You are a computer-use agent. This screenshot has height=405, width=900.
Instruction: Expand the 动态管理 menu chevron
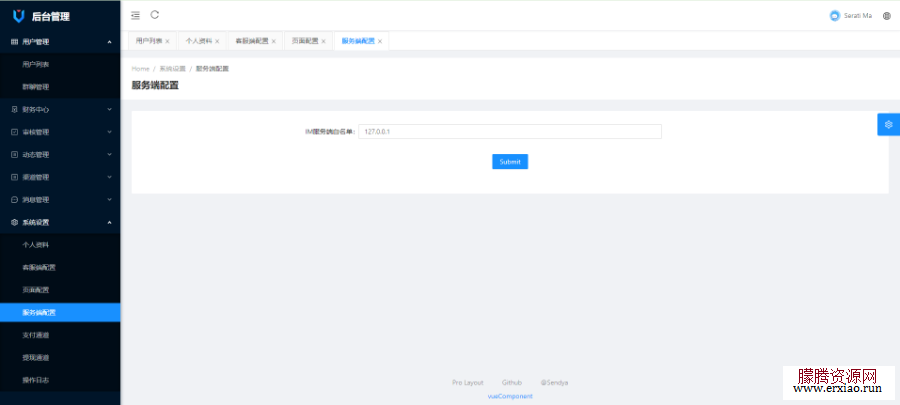click(x=109, y=154)
